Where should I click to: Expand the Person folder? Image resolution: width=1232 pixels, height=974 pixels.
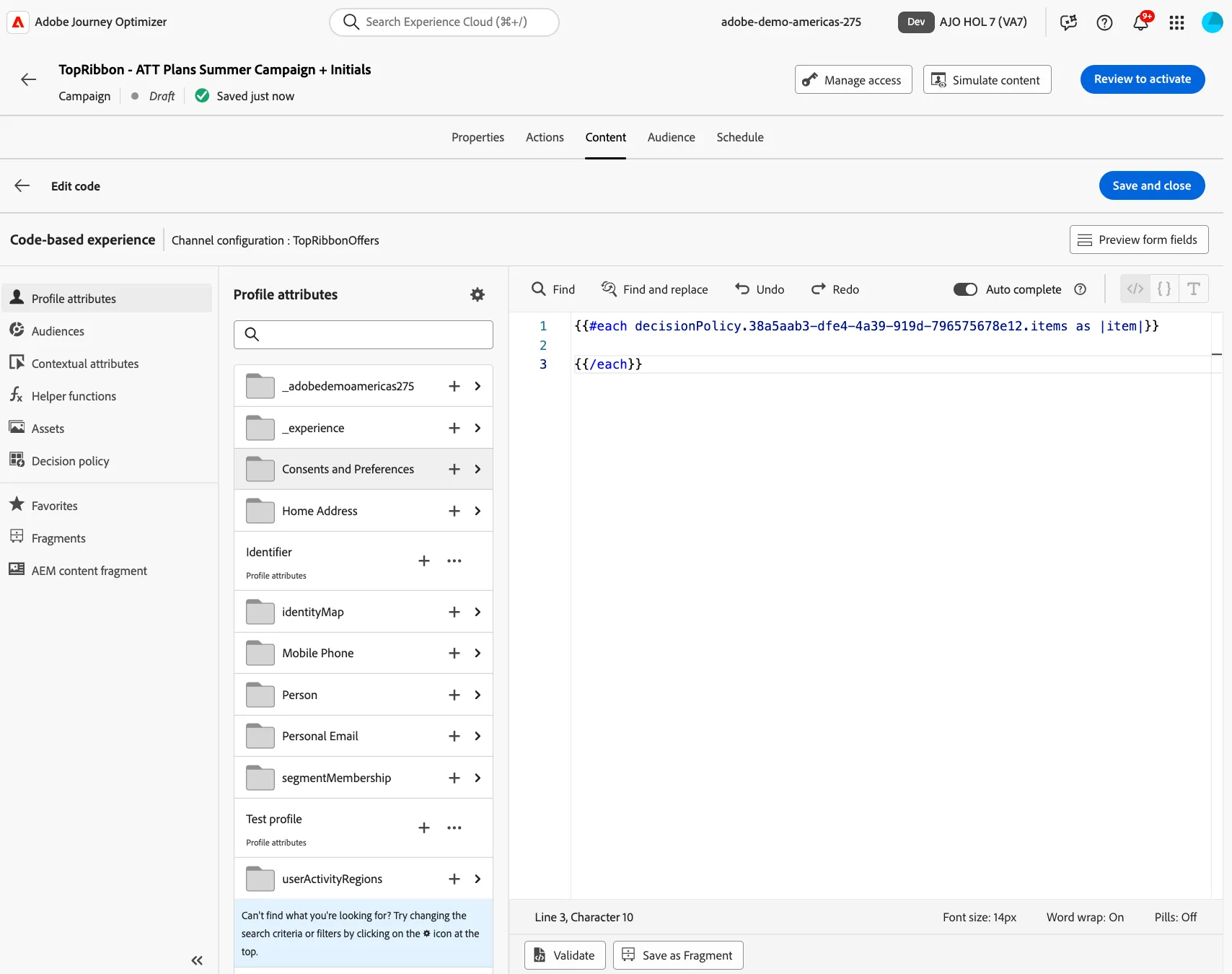coord(478,695)
